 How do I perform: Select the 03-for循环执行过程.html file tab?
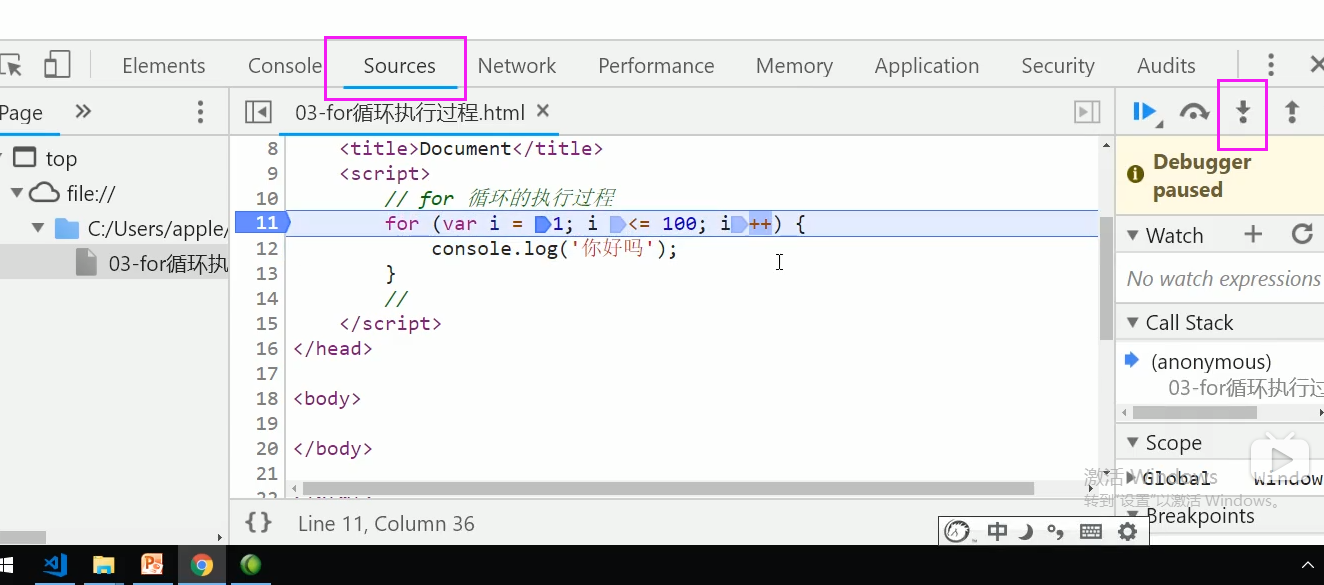point(410,112)
